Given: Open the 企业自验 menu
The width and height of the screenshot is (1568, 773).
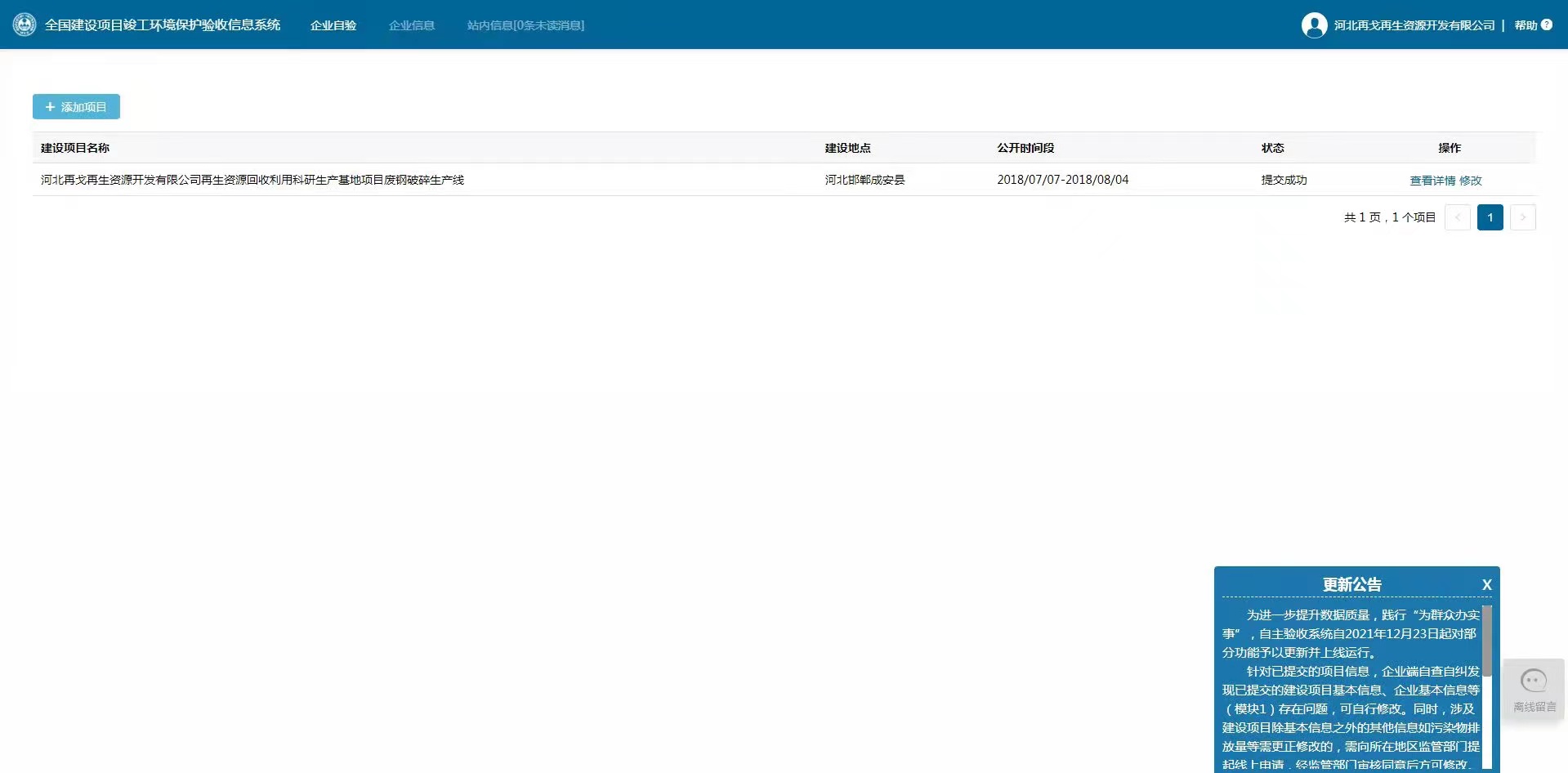Looking at the screenshot, I should tap(333, 25).
